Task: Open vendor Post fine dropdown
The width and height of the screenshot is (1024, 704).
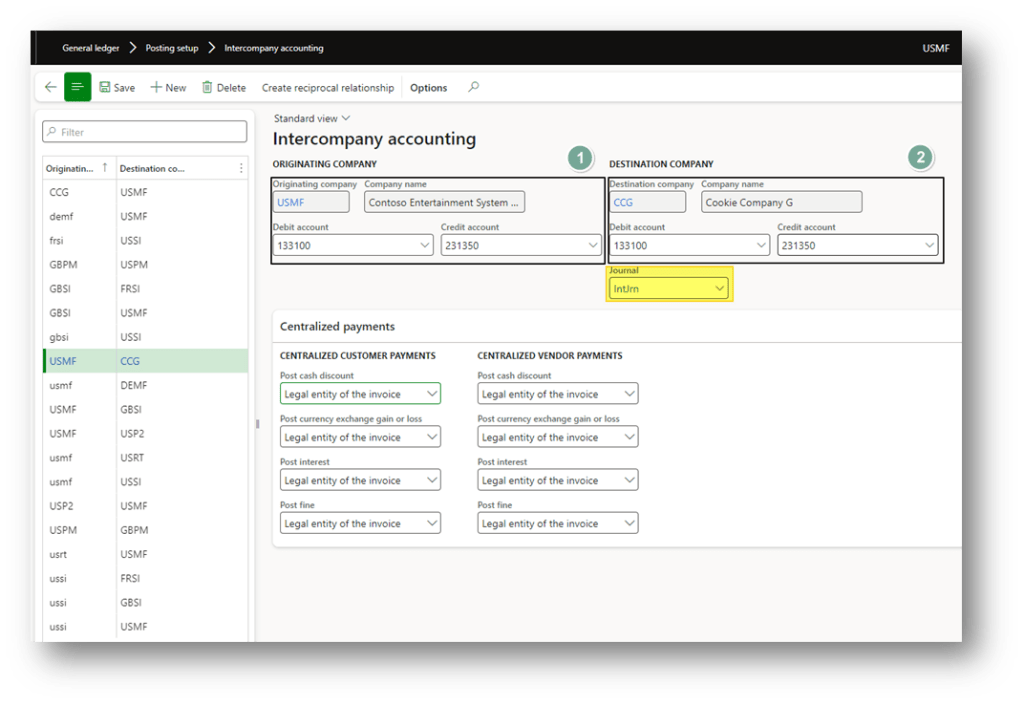Action: (x=629, y=523)
